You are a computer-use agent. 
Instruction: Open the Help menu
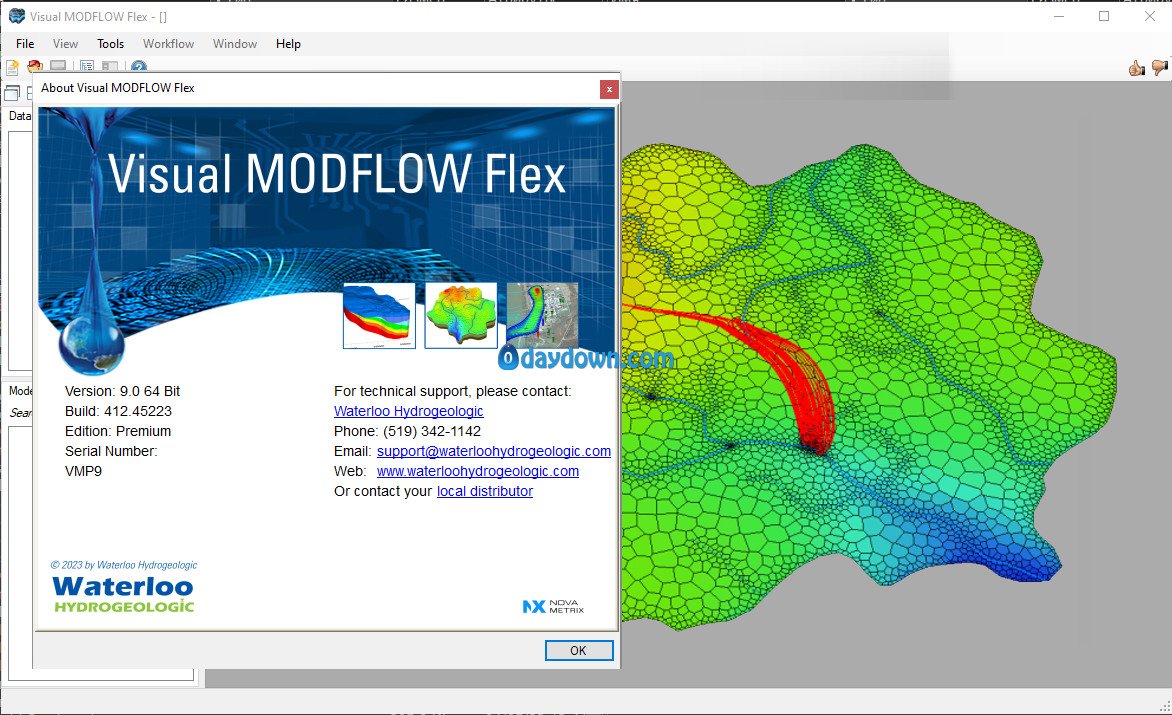coord(289,44)
